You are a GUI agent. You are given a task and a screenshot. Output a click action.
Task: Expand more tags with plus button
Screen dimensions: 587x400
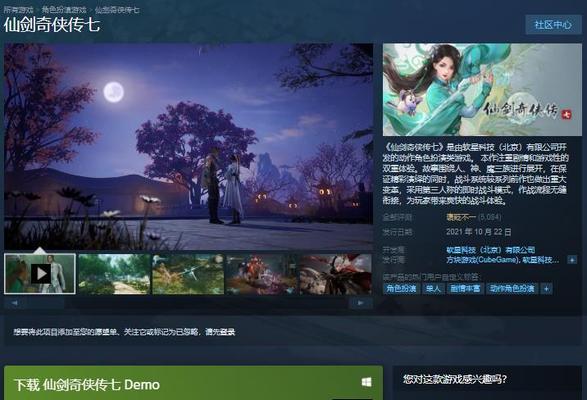(x=547, y=288)
